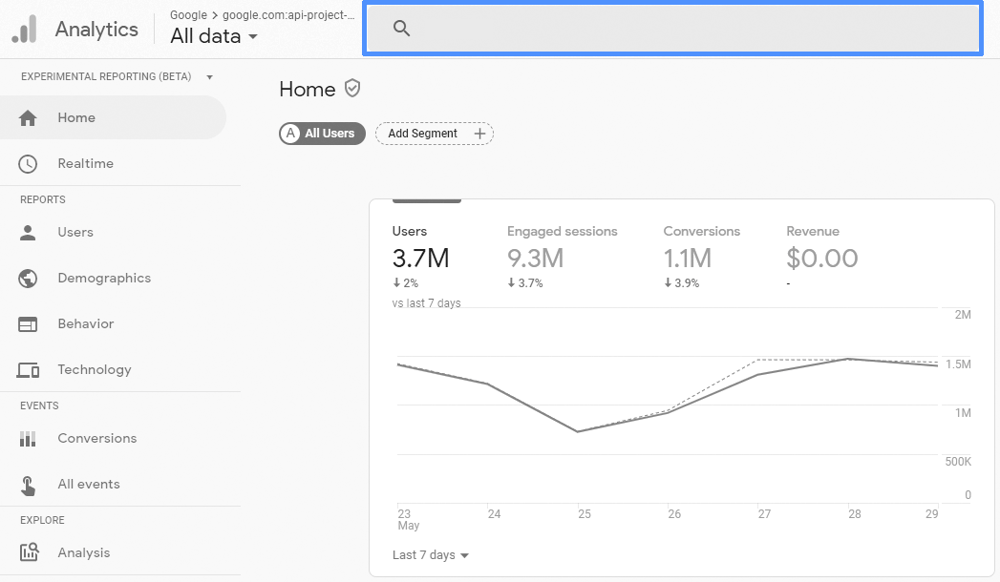The height and width of the screenshot is (582, 1000).
Task: Expand the Experimental Reporting (Beta) dropdown
Action: tap(209, 76)
